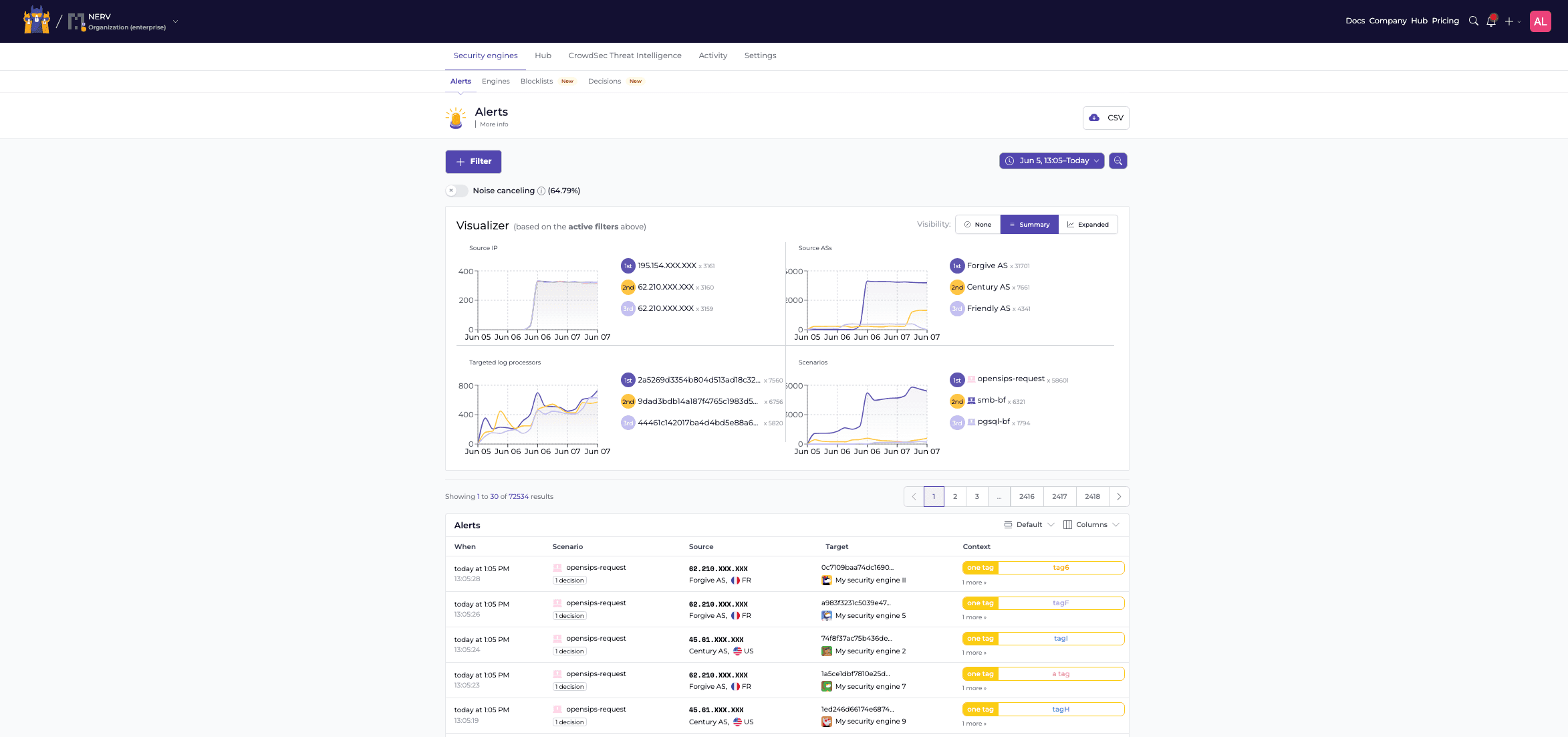Click the cloud download icon for CSV
This screenshot has width=1568, height=737.
click(x=1094, y=118)
